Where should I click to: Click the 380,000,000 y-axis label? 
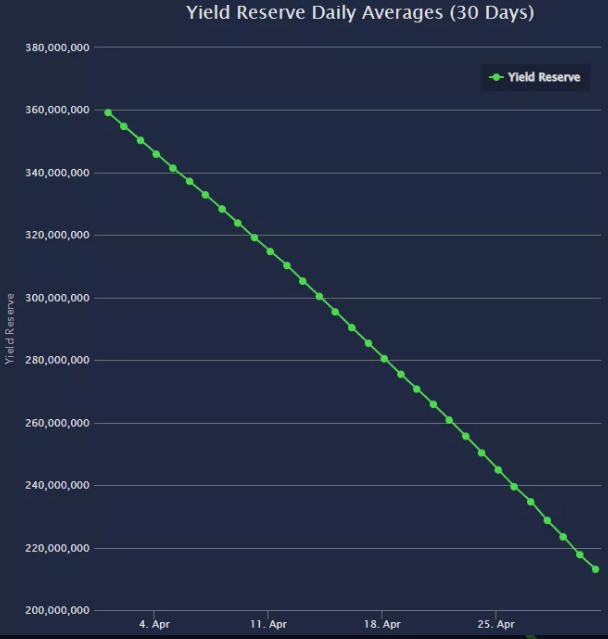pyautogui.click(x=56, y=48)
